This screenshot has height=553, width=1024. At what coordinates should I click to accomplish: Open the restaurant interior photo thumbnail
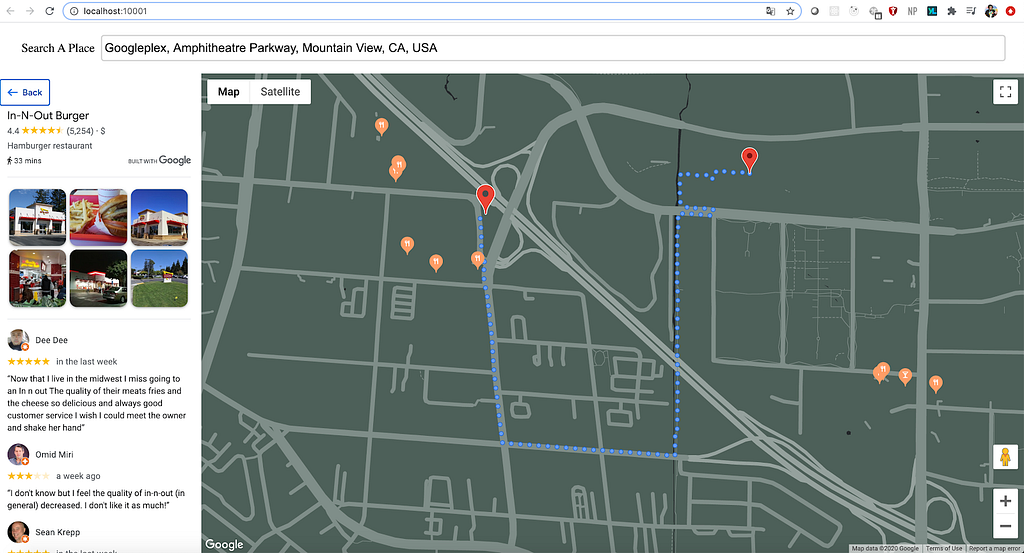point(37,278)
